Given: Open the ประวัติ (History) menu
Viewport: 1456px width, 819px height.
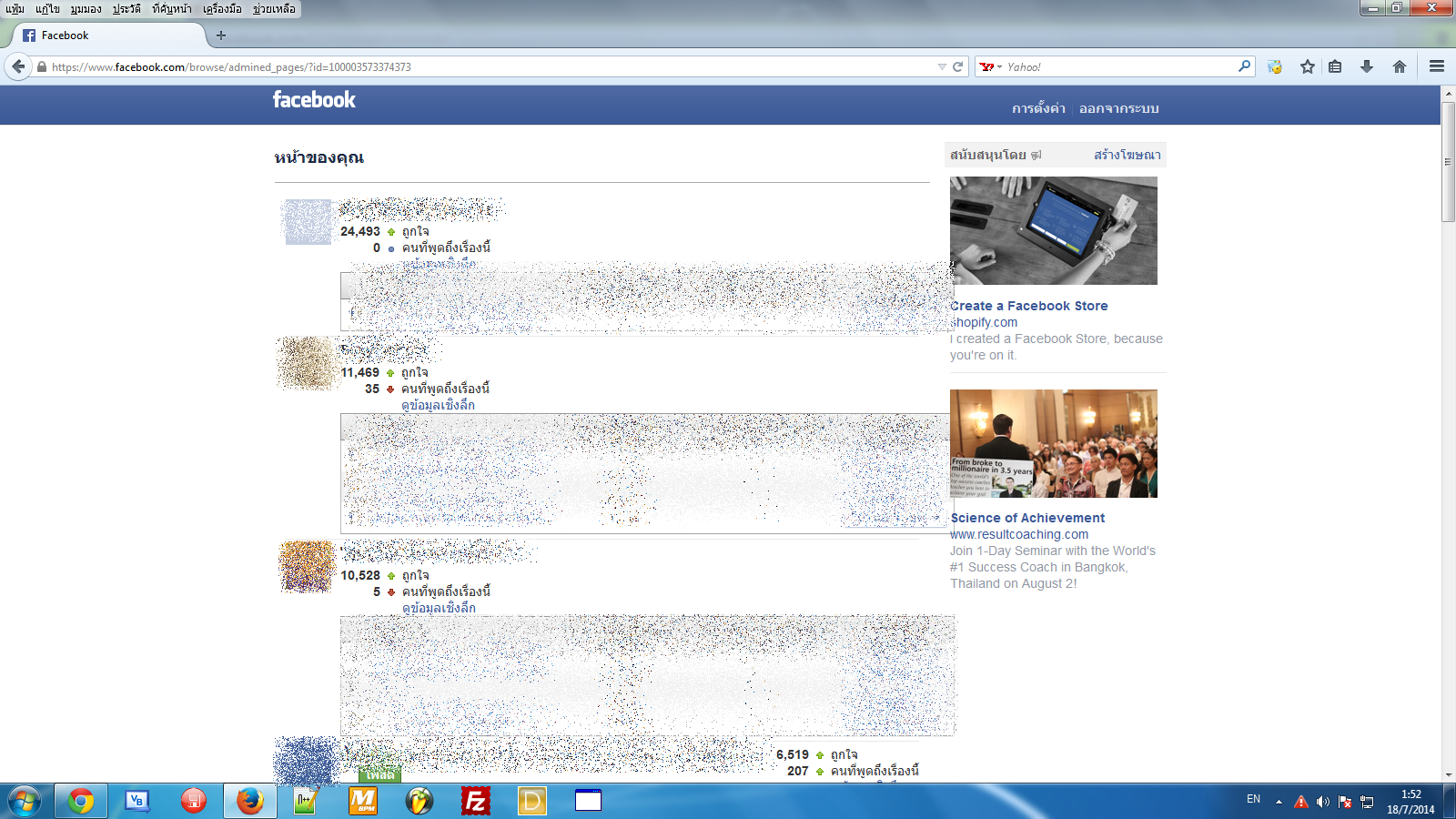Looking at the screenshot, I should click(x=126, y=9).
